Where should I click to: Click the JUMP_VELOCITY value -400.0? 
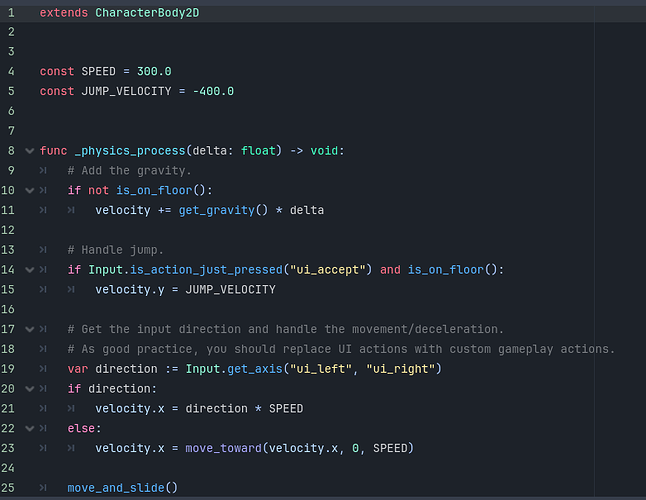pos(213,91)
